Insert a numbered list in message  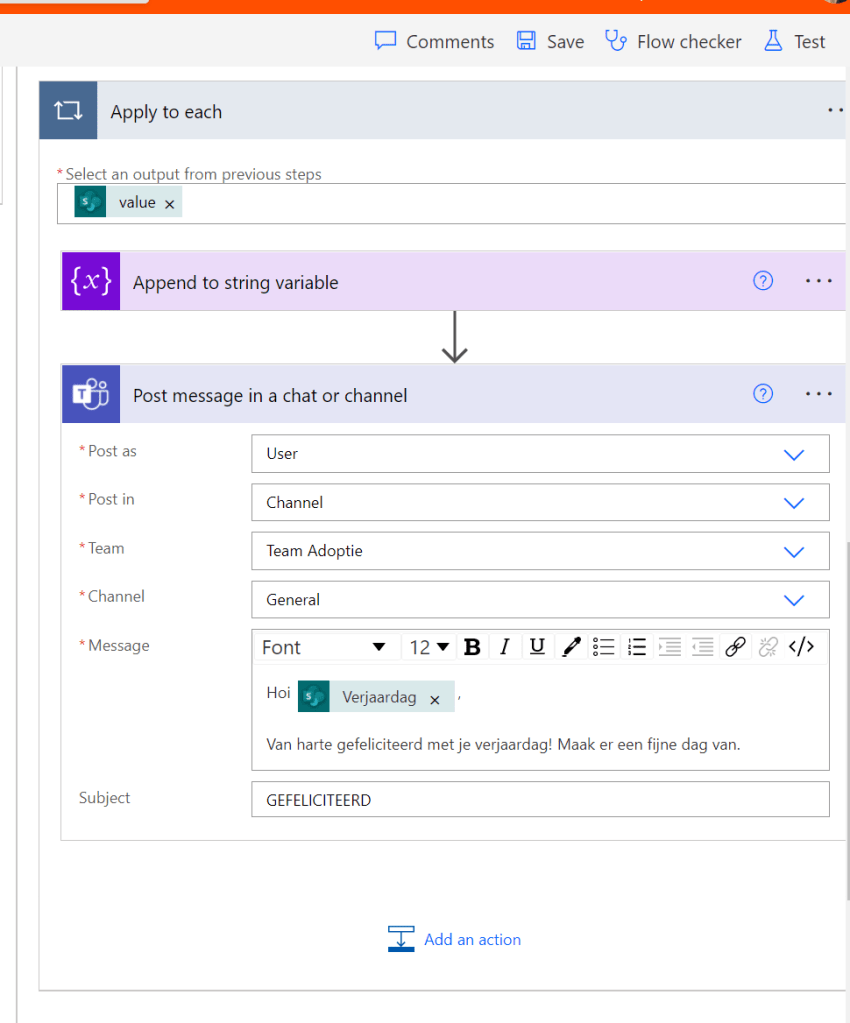(x=637, y=647)
